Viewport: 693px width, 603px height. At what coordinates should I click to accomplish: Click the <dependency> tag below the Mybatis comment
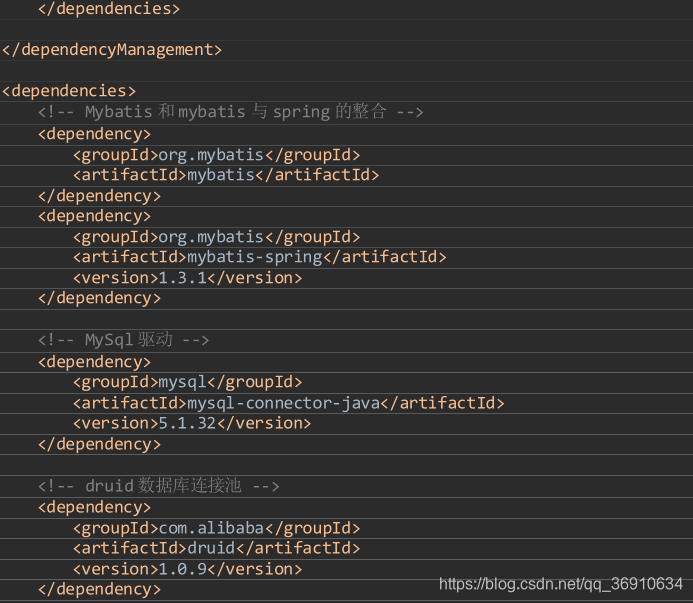point(95,134)
